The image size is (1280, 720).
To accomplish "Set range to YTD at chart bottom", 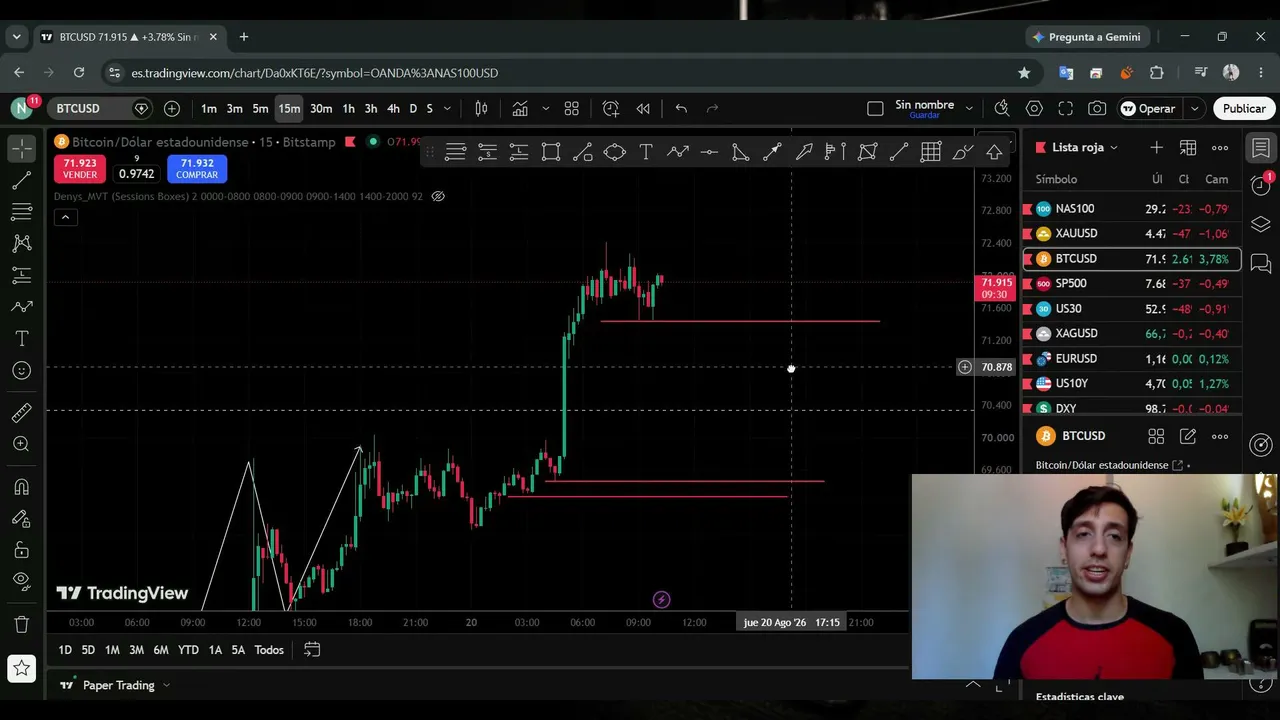I will point(188,650).
